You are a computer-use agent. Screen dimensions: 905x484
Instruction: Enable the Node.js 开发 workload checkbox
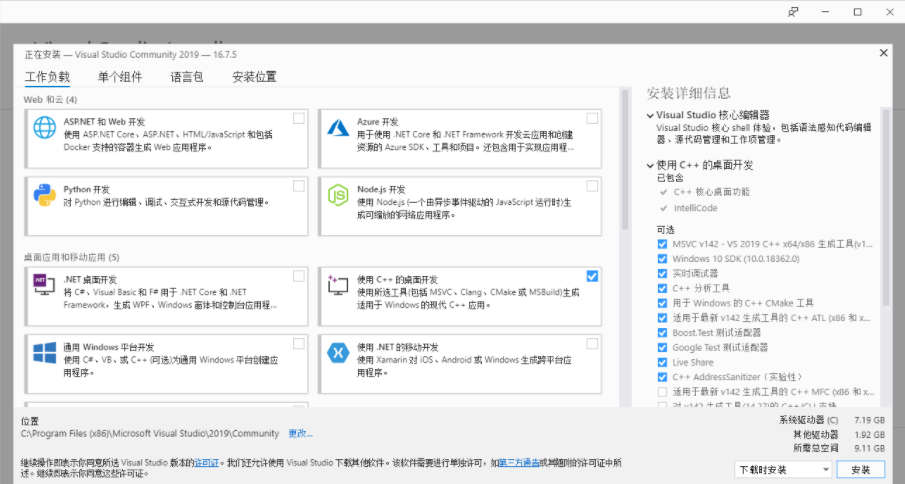592,186
